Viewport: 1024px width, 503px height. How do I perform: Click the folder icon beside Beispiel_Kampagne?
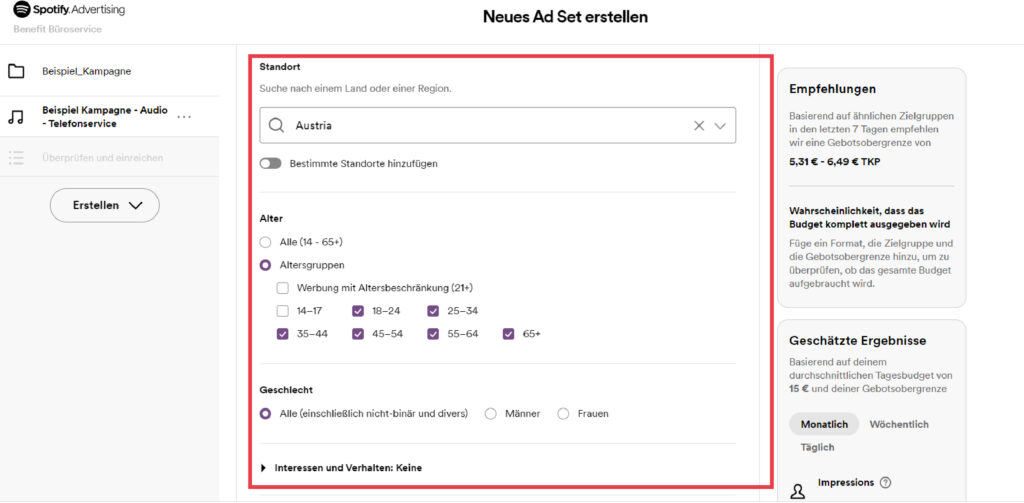click(x=16, y=72)
